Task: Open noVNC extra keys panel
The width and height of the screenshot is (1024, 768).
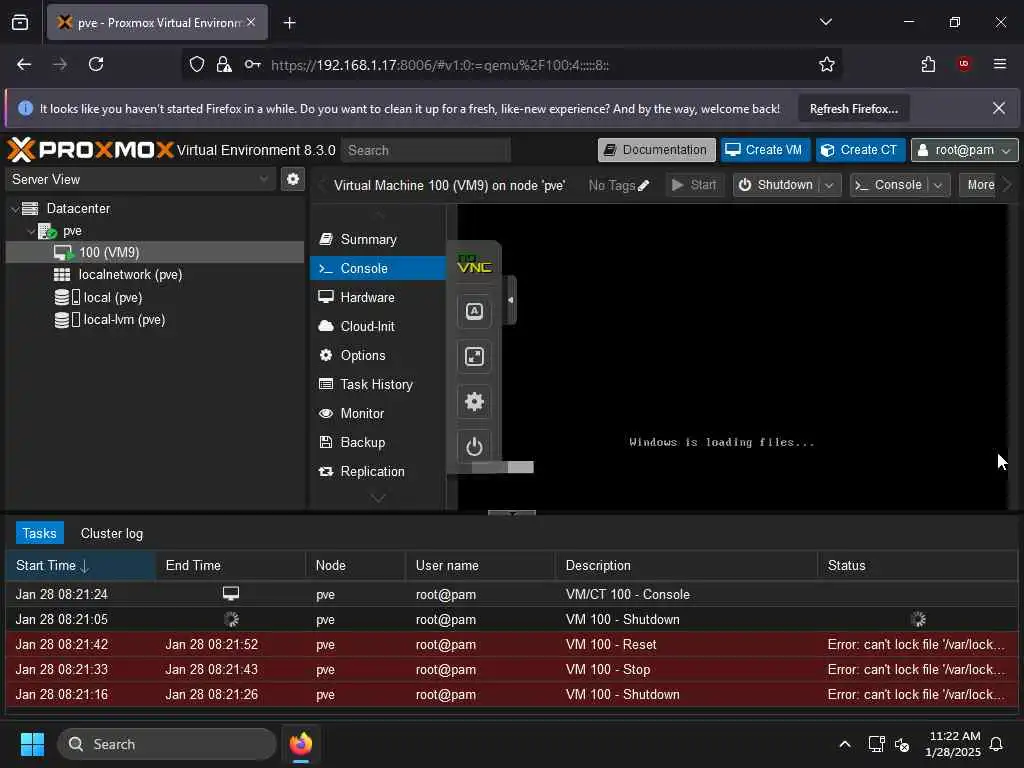Action: (x=474, y=311)
